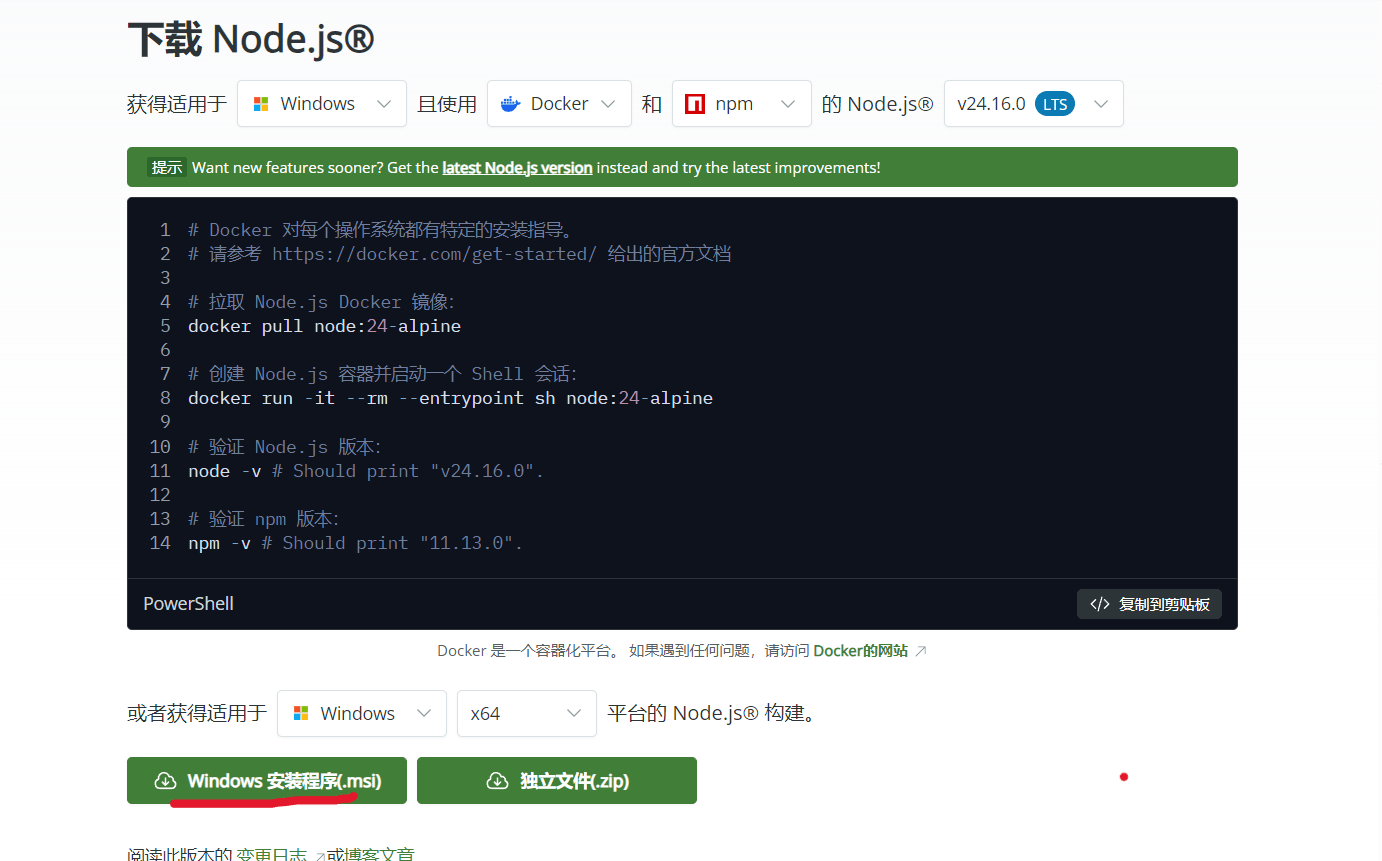Click the Windows logo icon in top dropdown
The height and width of the screenshot is (861, 1382).
(261, 104)
